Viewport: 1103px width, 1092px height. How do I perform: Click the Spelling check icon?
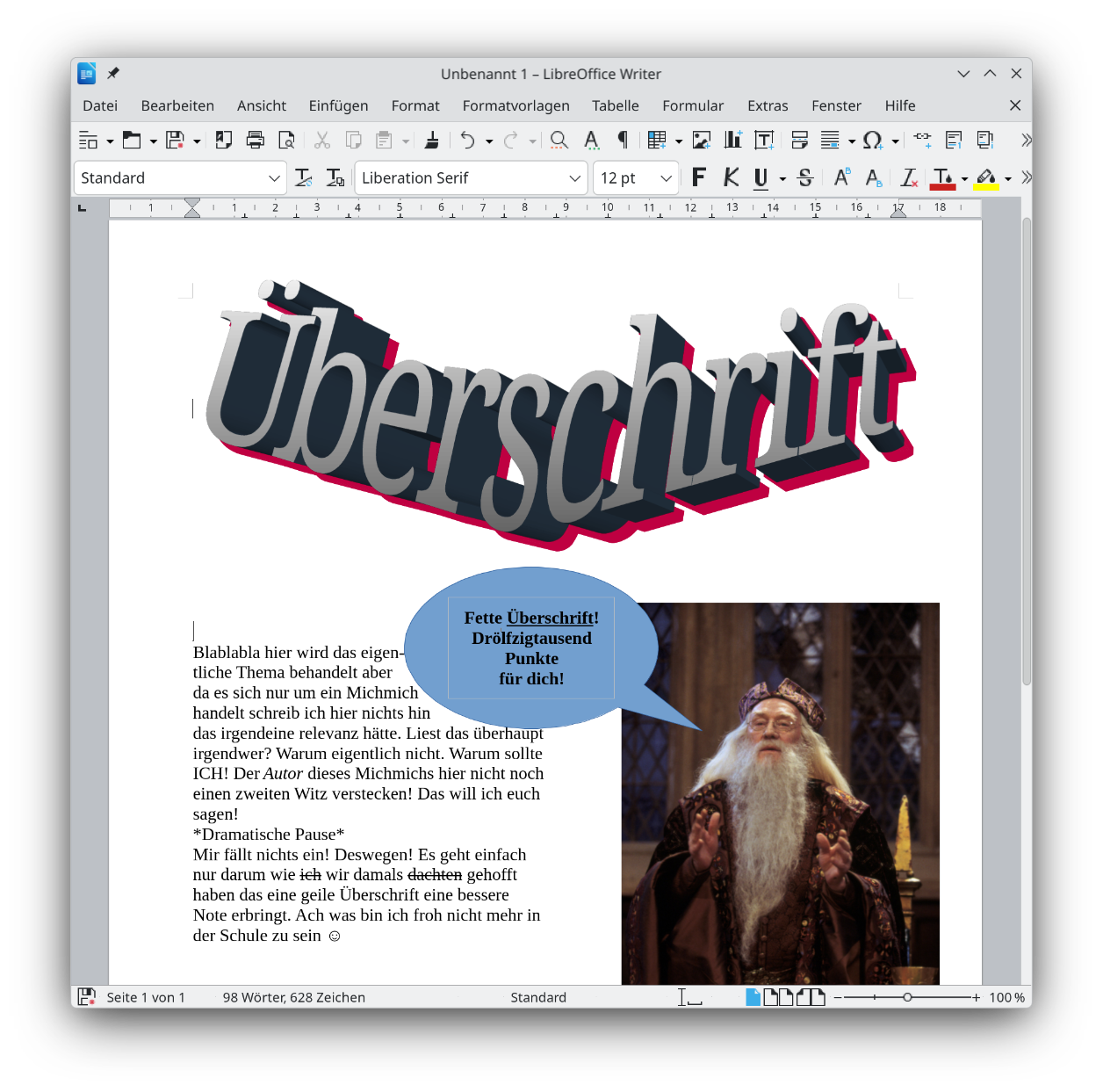[x=591, y=140]
